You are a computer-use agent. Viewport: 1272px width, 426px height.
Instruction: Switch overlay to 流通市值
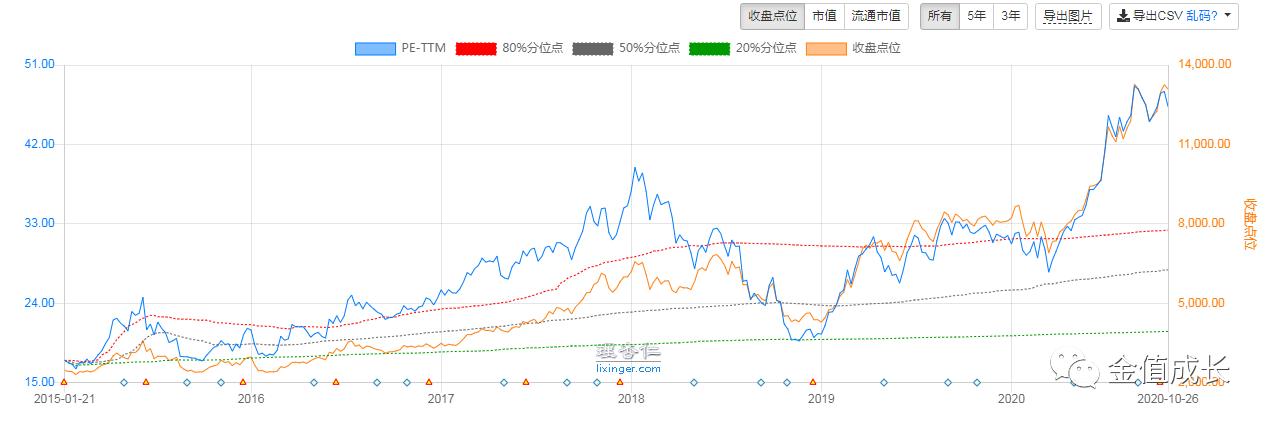point(875,16)
